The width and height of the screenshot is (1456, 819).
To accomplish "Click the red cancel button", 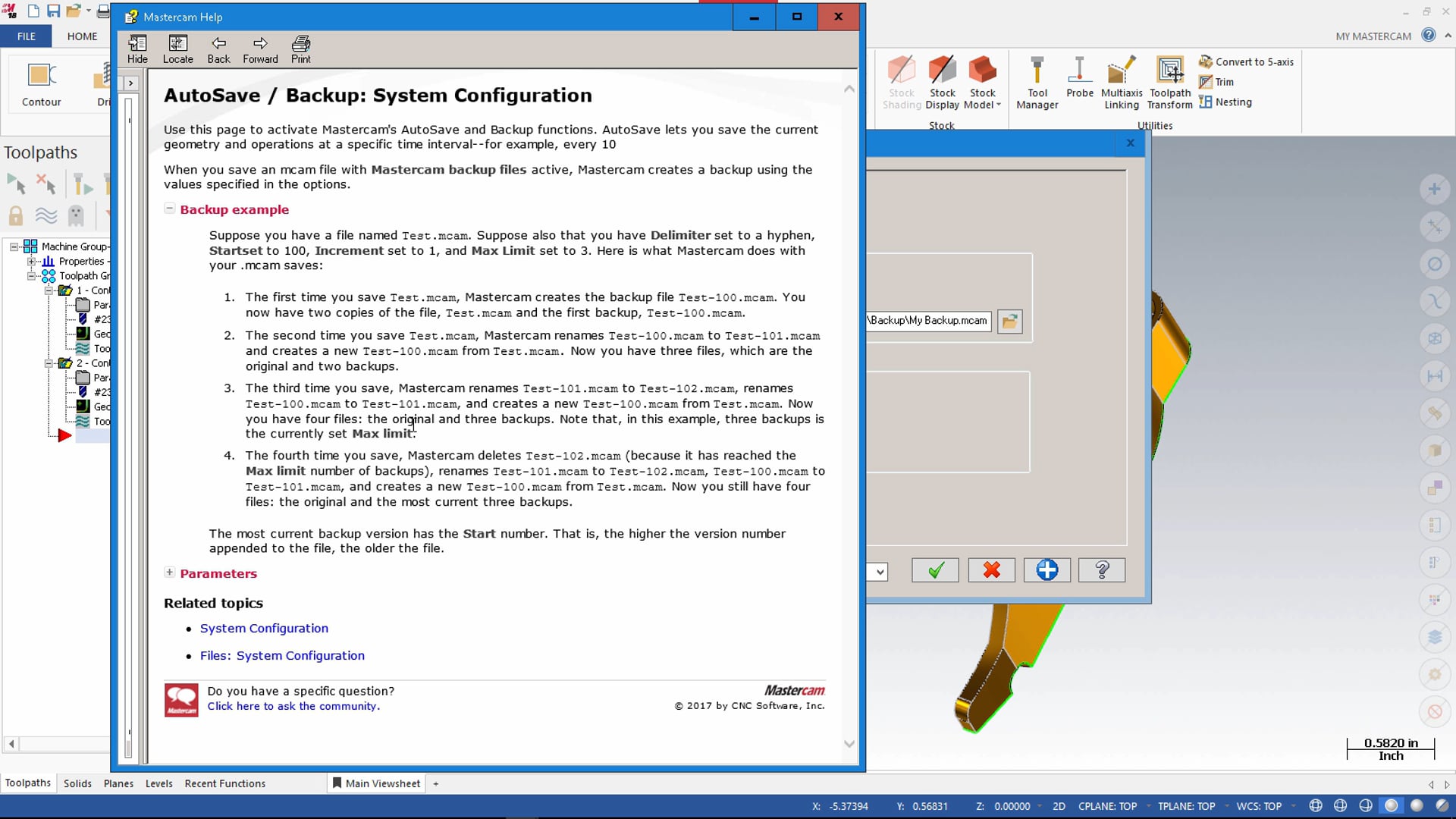I will click(x=991, y=570).
